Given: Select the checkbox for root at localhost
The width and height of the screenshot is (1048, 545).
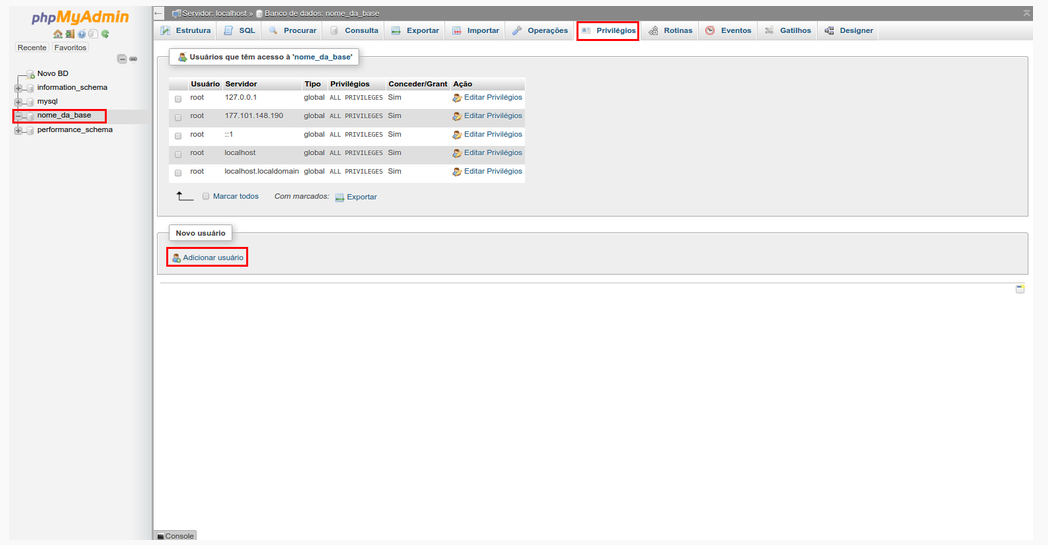Looking at the screenshot, I should 178,154.
